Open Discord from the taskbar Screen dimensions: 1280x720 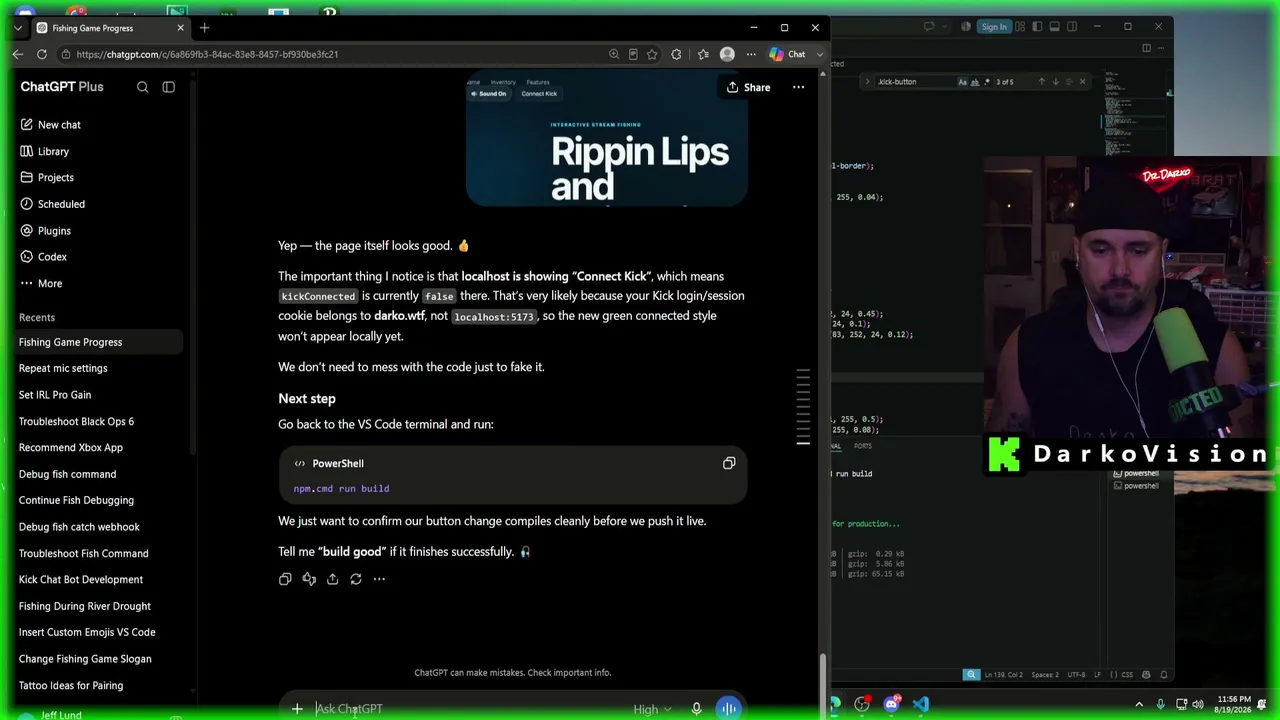[892, 705]
